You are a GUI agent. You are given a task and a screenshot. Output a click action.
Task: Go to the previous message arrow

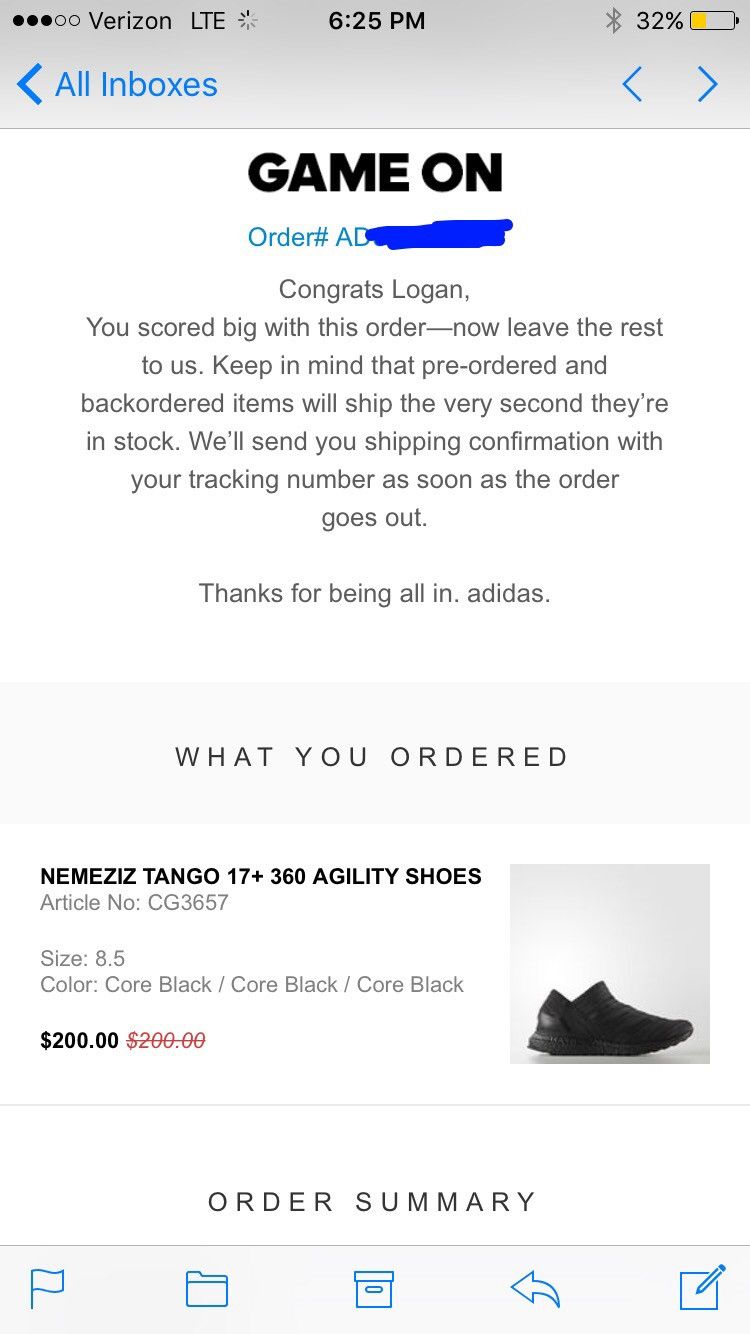632,85
